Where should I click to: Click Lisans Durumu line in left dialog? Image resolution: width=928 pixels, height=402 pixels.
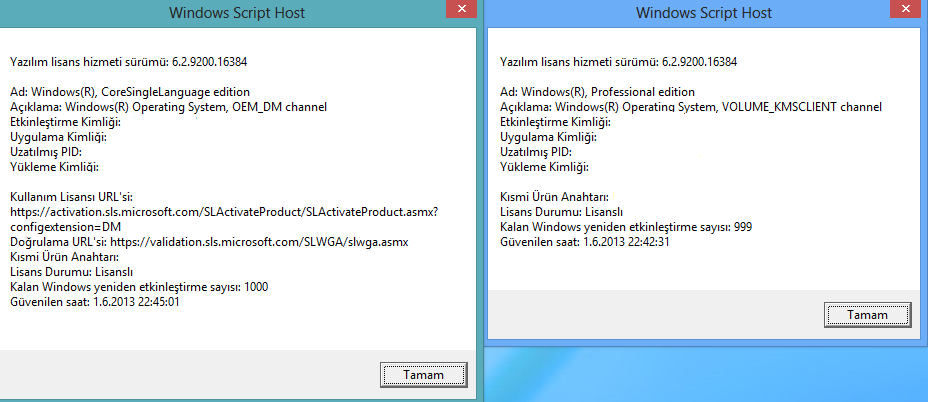coord(72,272)
